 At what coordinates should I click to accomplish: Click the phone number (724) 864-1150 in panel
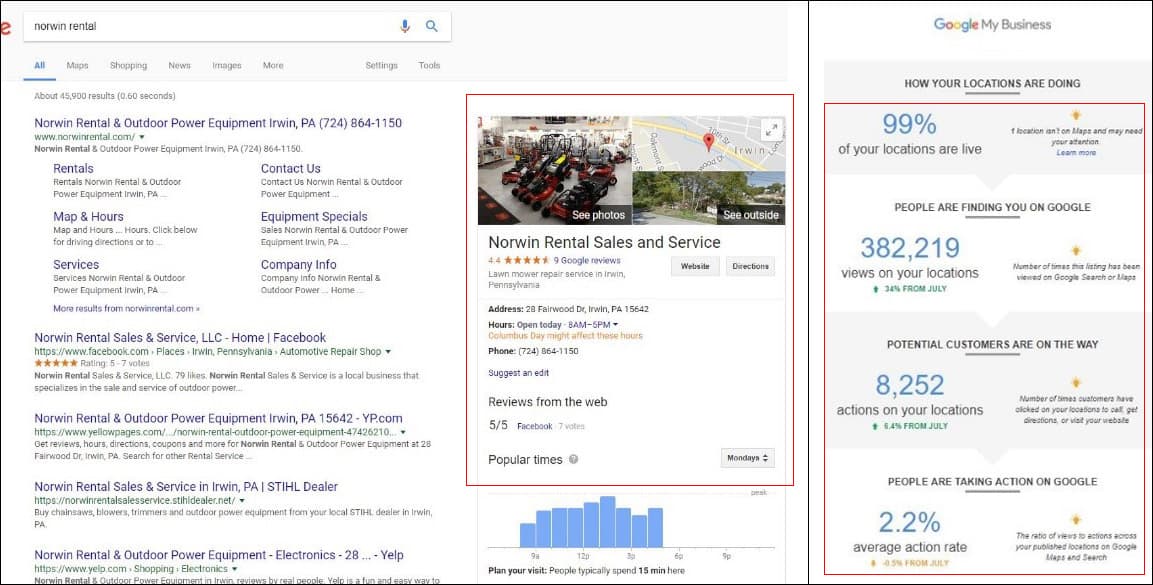[549, 351]
